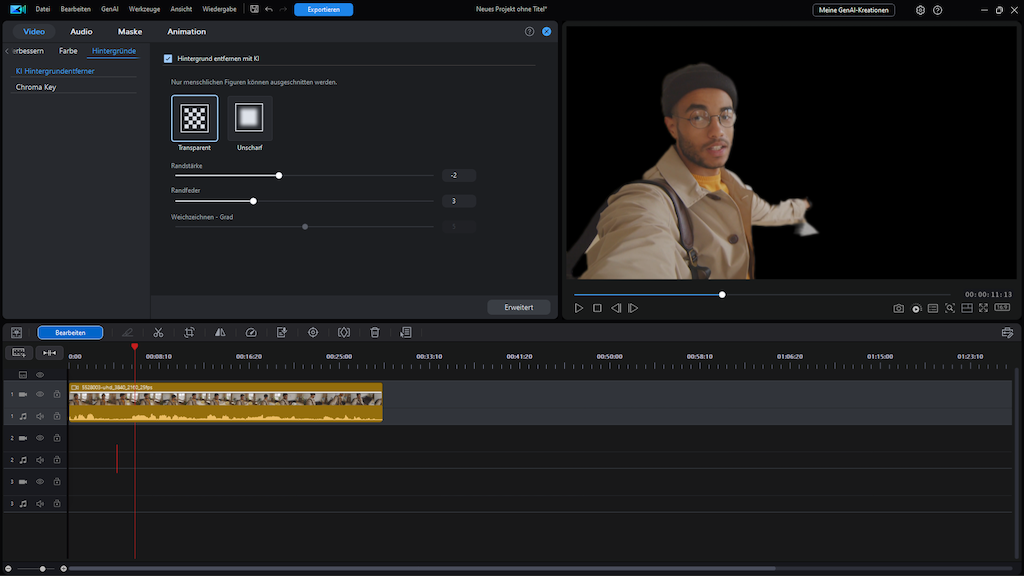Uncheck 'Hintergrund entfernen mit KI' checkbox

pos(168,59)
